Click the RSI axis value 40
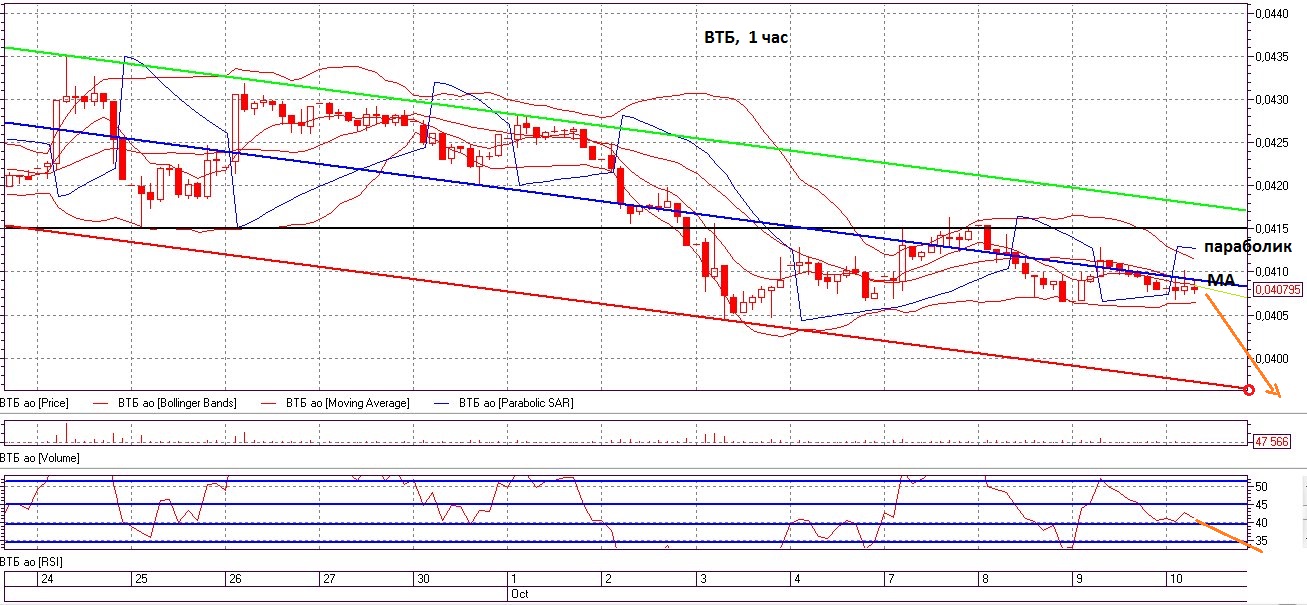The width and height of the screenshot is (1307, 605). pyautogui.click(x=1264, y=523)
